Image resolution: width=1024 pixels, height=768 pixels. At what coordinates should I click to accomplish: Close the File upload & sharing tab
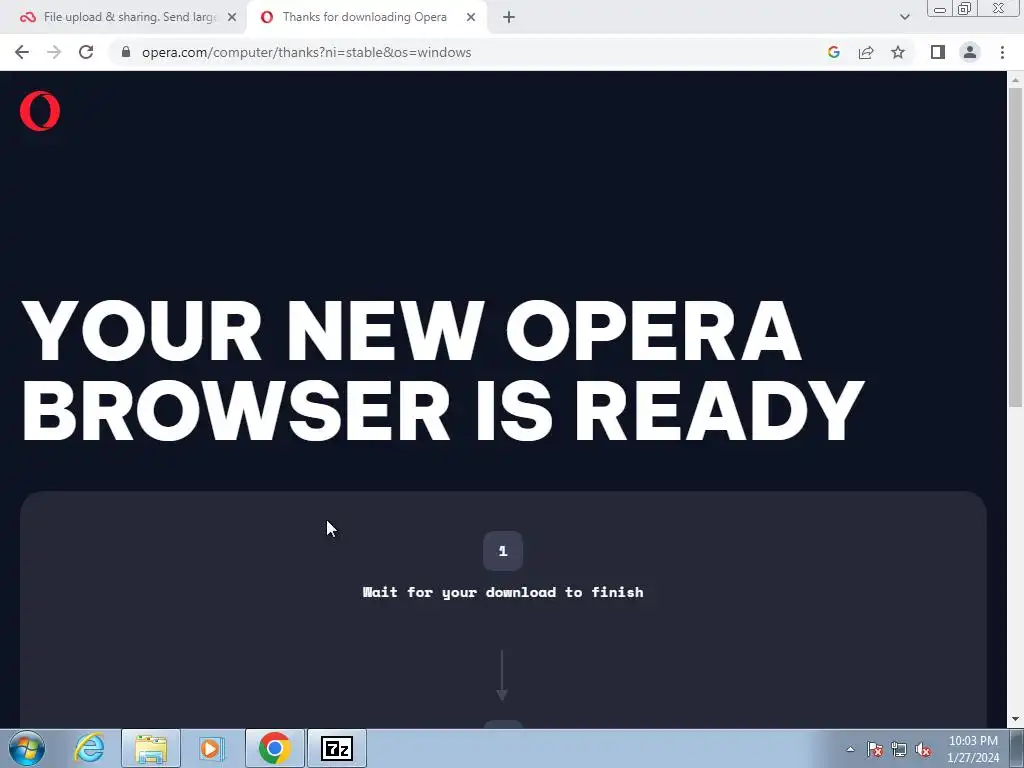pyautogui.click(x=232, y=18)
